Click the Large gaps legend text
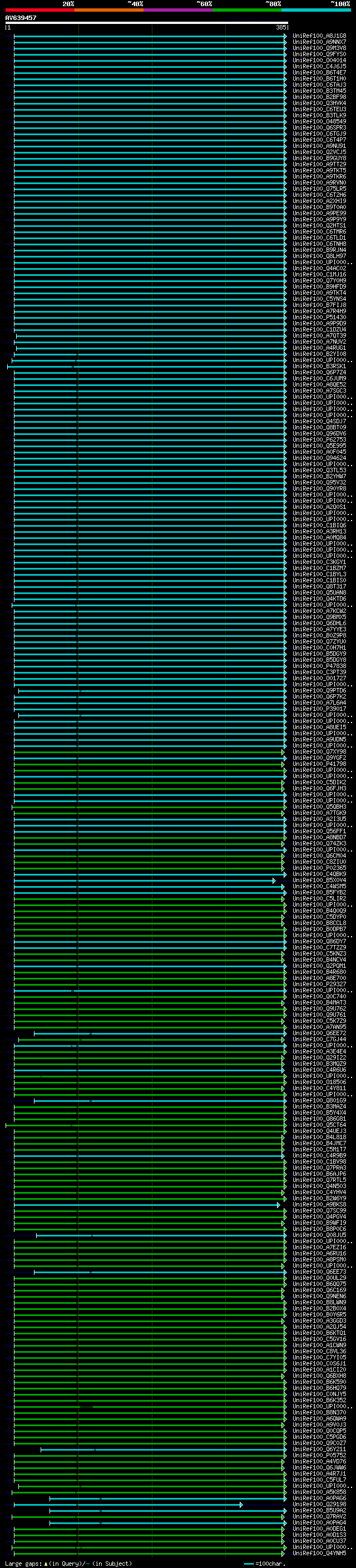 point(68,1563)
